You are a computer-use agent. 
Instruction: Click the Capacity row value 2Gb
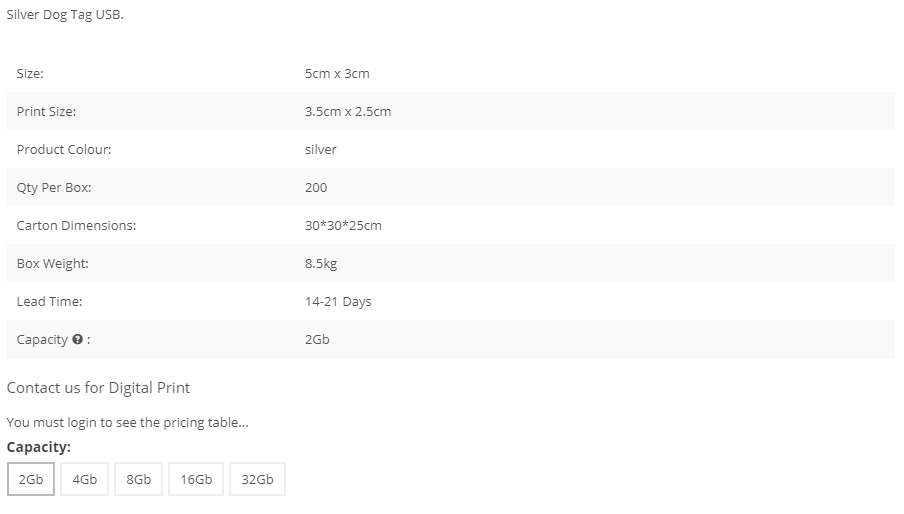(317, 340)
